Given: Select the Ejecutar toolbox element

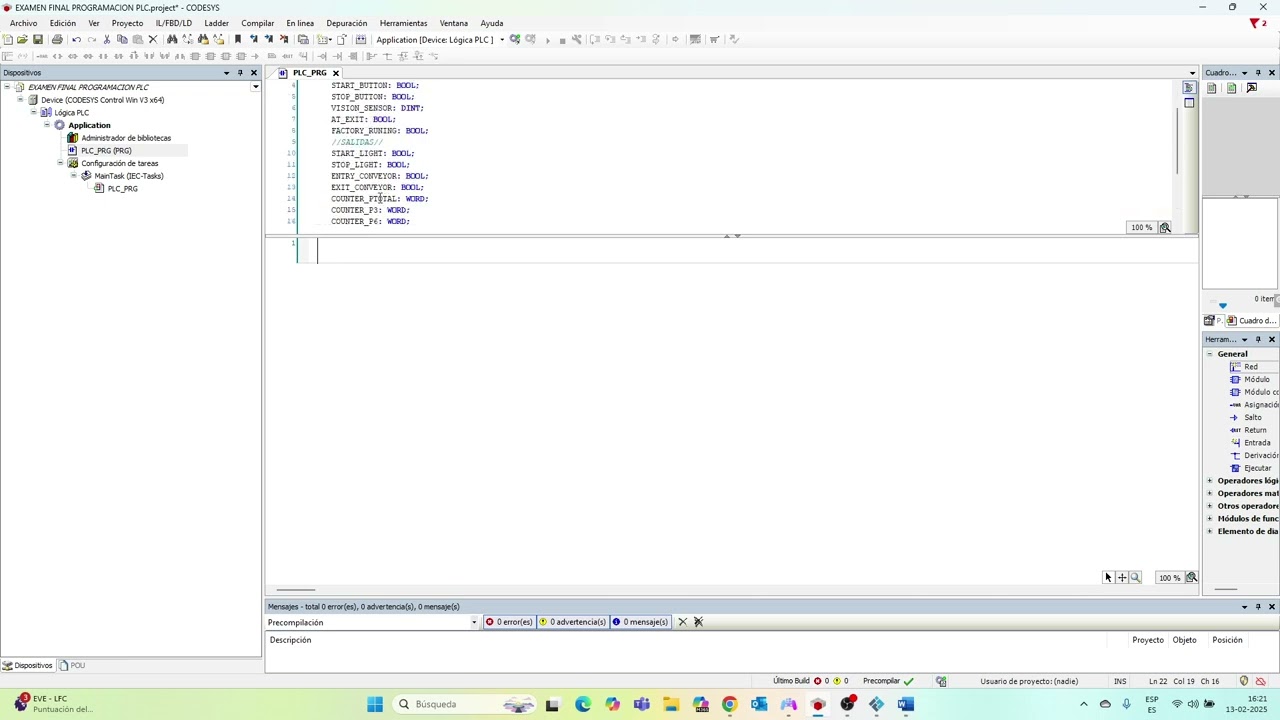Looking at the screenshot, I should point(1251,468).
